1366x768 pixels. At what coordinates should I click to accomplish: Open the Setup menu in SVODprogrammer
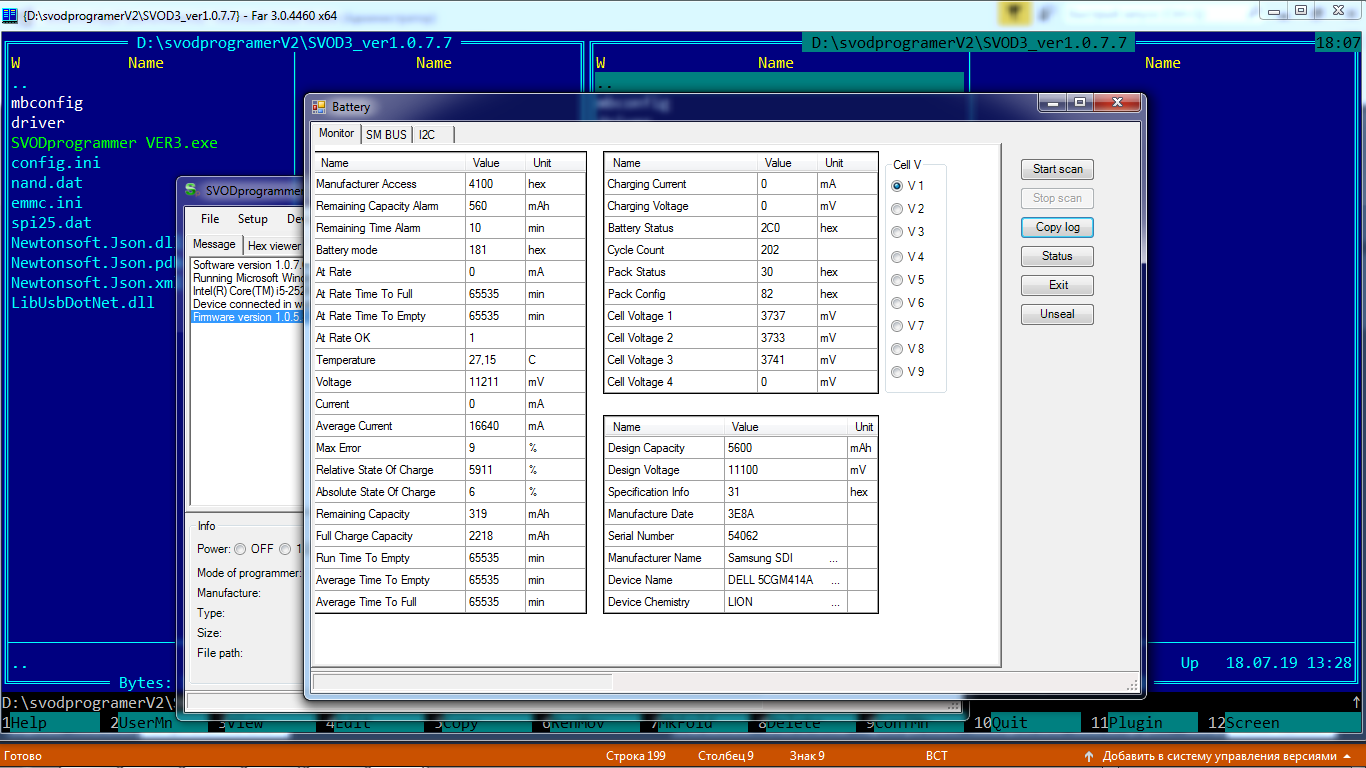coord(252,219)
